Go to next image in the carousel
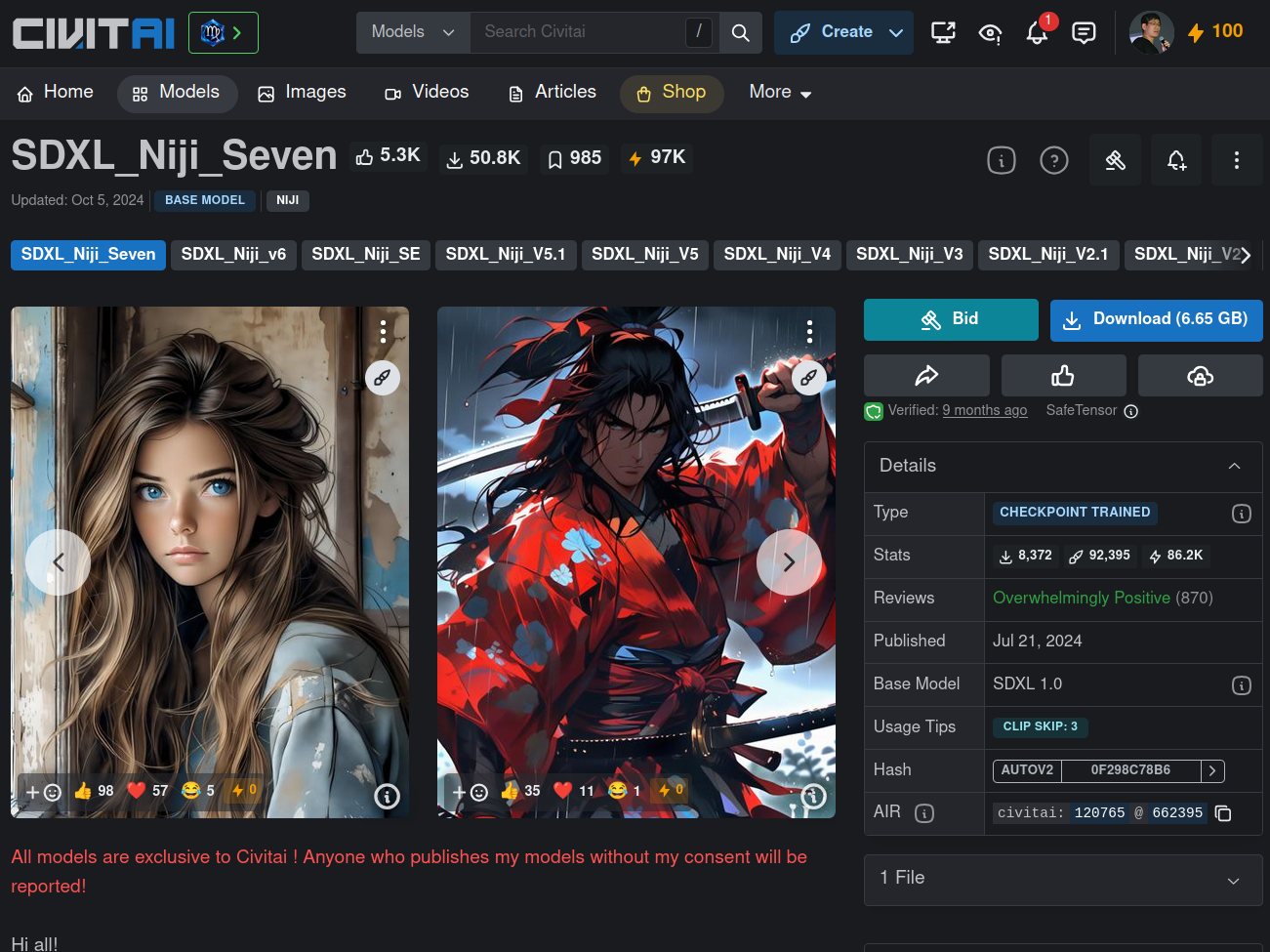1270x952 pixels. [x=789, y=562]
